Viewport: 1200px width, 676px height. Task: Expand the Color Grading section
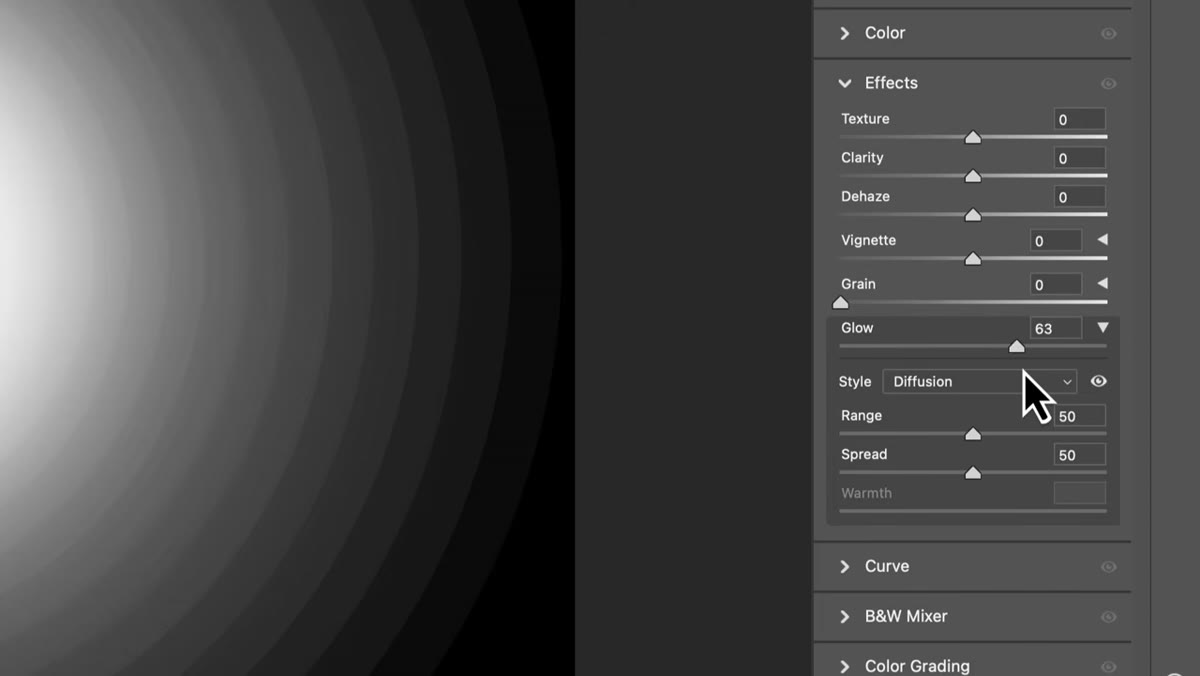[x=845, y=666]
